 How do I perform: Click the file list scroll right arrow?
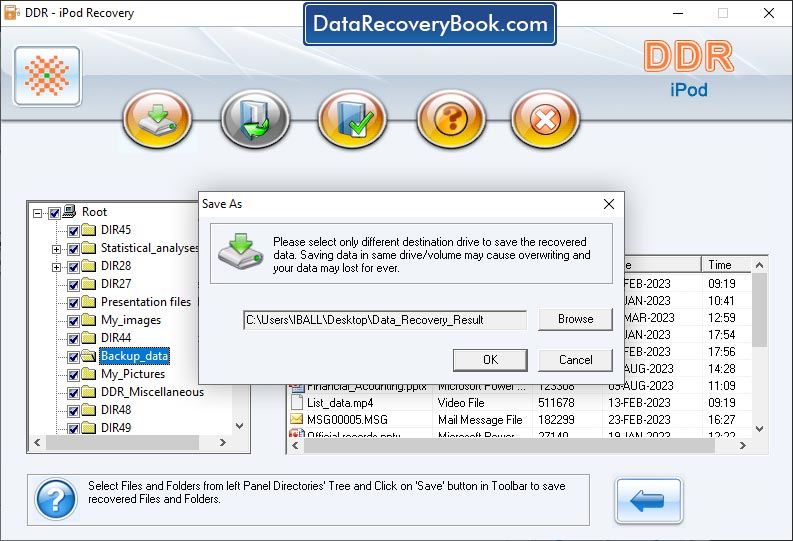[742, 445]
